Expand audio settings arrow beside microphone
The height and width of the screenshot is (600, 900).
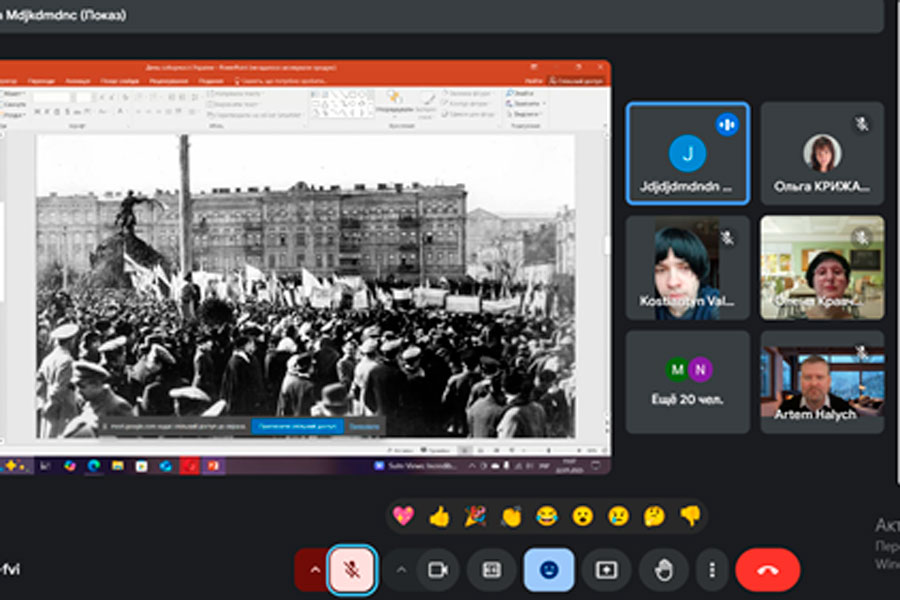click(x=314, y=569)
